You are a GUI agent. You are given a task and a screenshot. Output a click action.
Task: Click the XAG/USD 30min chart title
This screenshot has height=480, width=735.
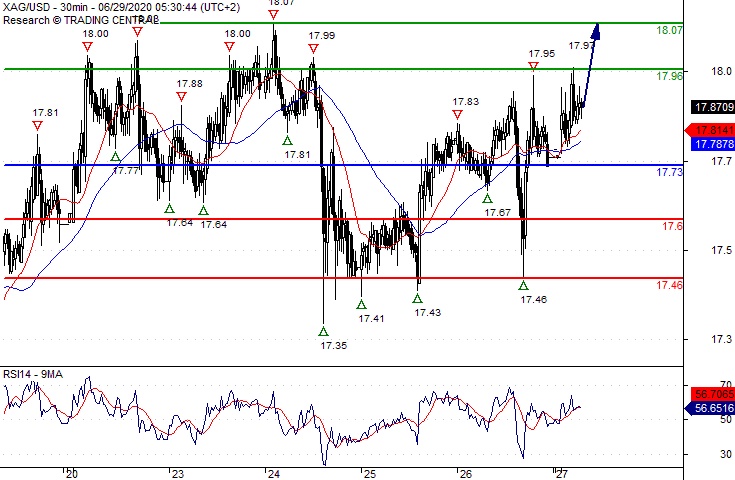[121, 7]
